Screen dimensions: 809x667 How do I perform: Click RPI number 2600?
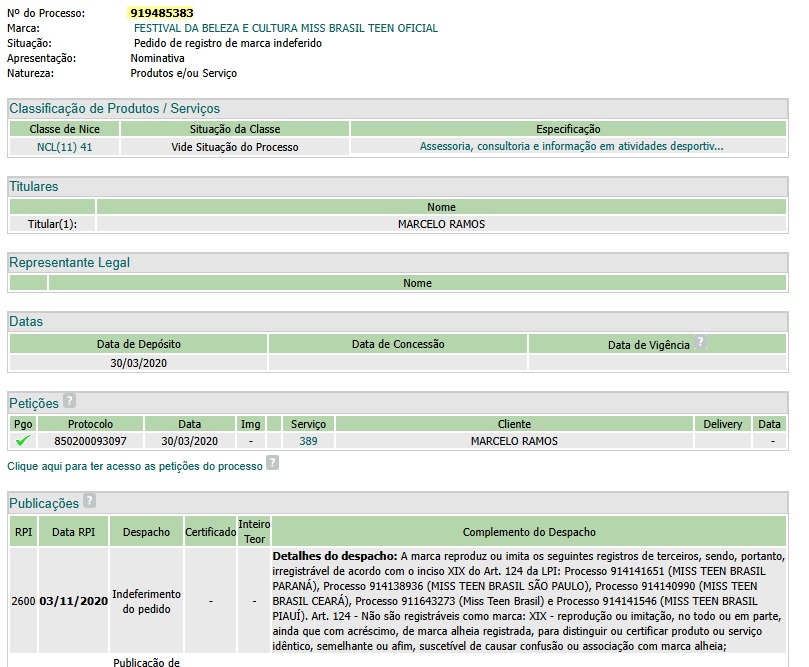point(23,601)
